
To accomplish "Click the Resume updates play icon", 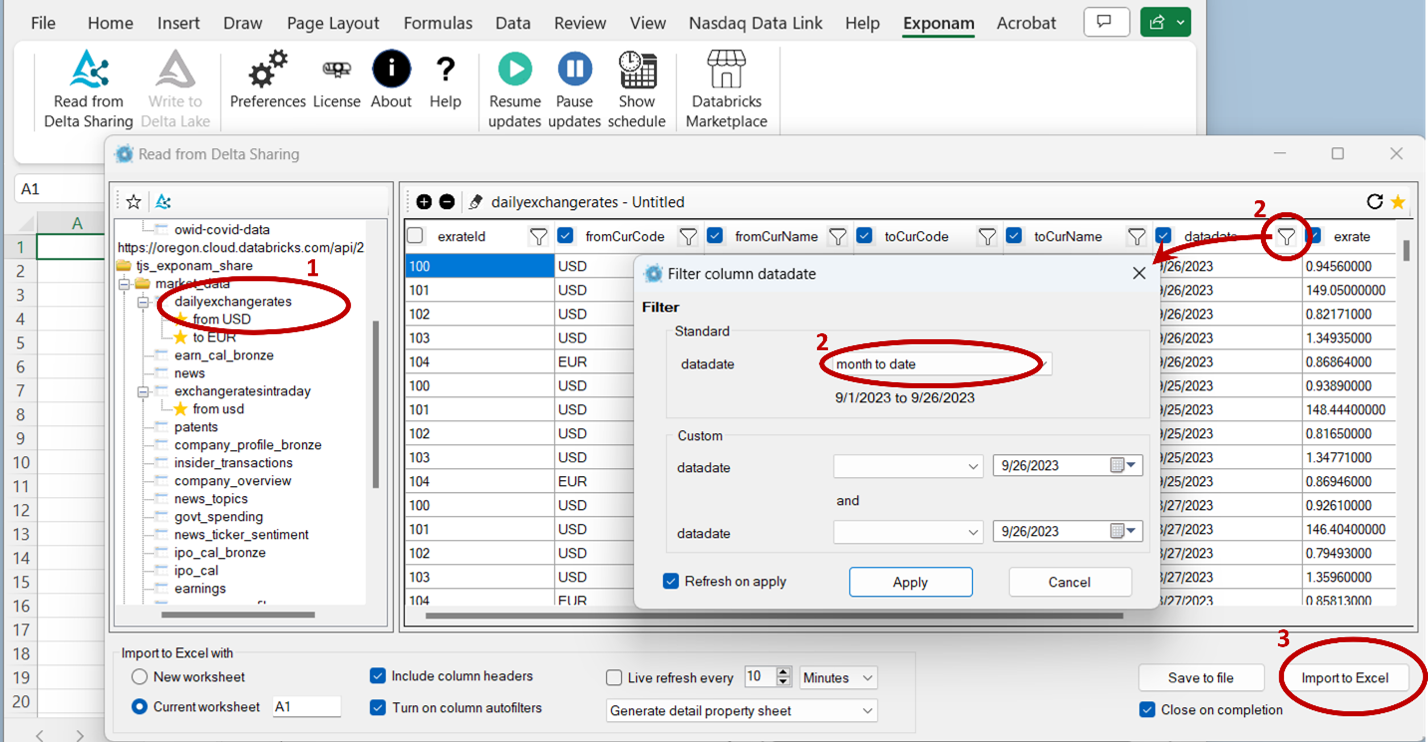I will (515, 69).
